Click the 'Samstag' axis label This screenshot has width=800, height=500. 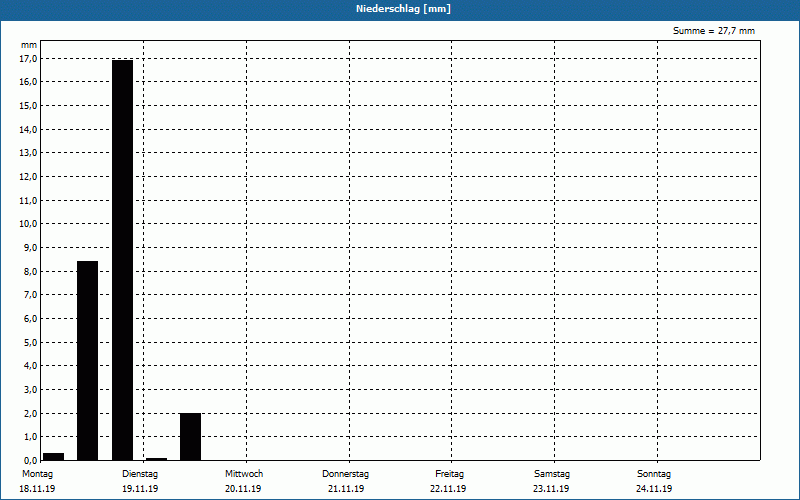[x=552, y=474]
